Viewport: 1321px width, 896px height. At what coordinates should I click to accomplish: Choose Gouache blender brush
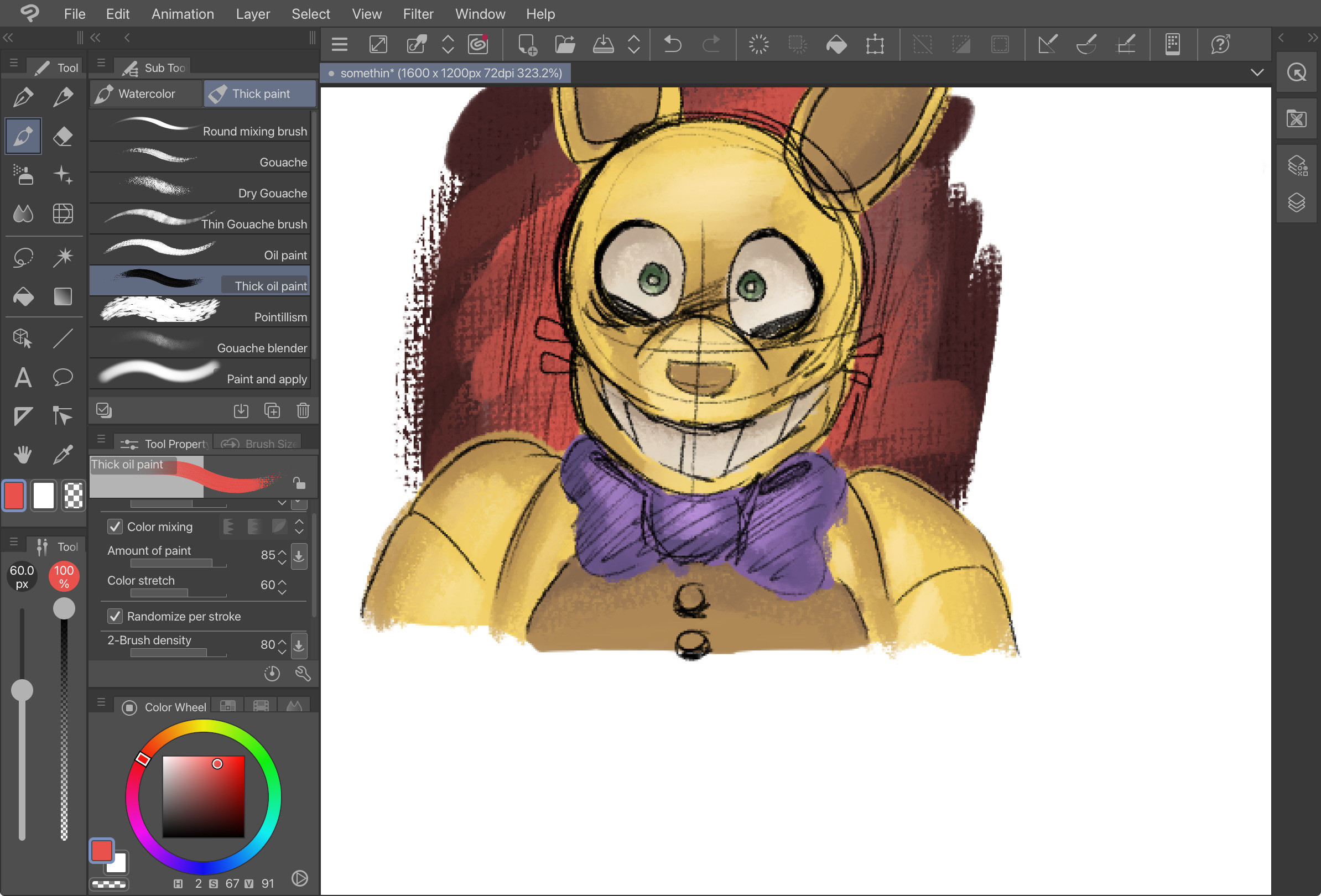[200, 342]
